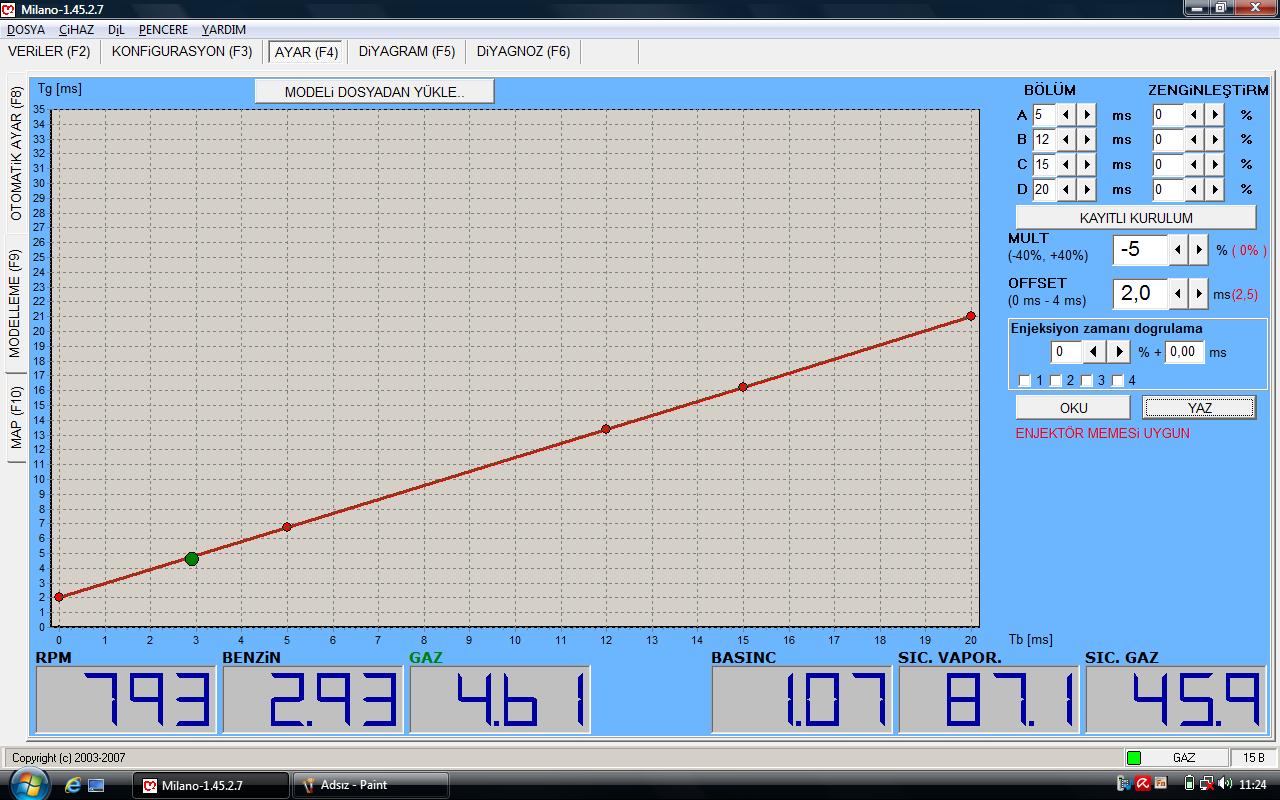Click the volume tray icon
Viewport: 1280px width, 800px height.
coord(1226,785)
